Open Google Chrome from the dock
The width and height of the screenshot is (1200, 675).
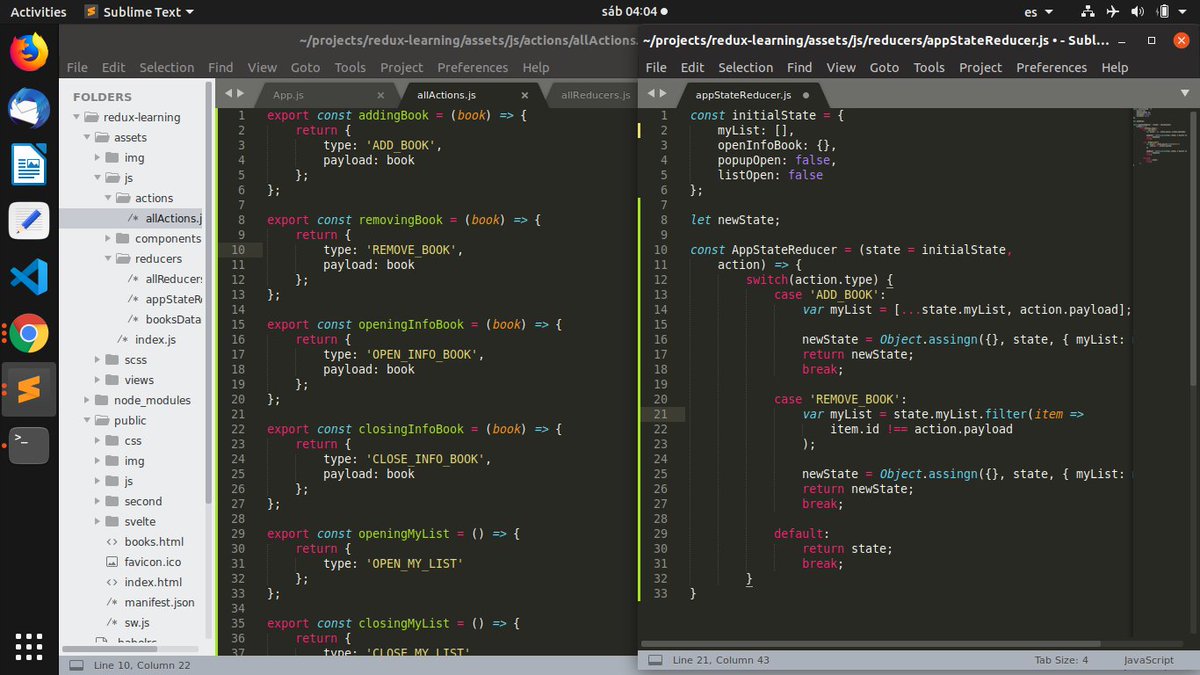click(x=29, y=333)
